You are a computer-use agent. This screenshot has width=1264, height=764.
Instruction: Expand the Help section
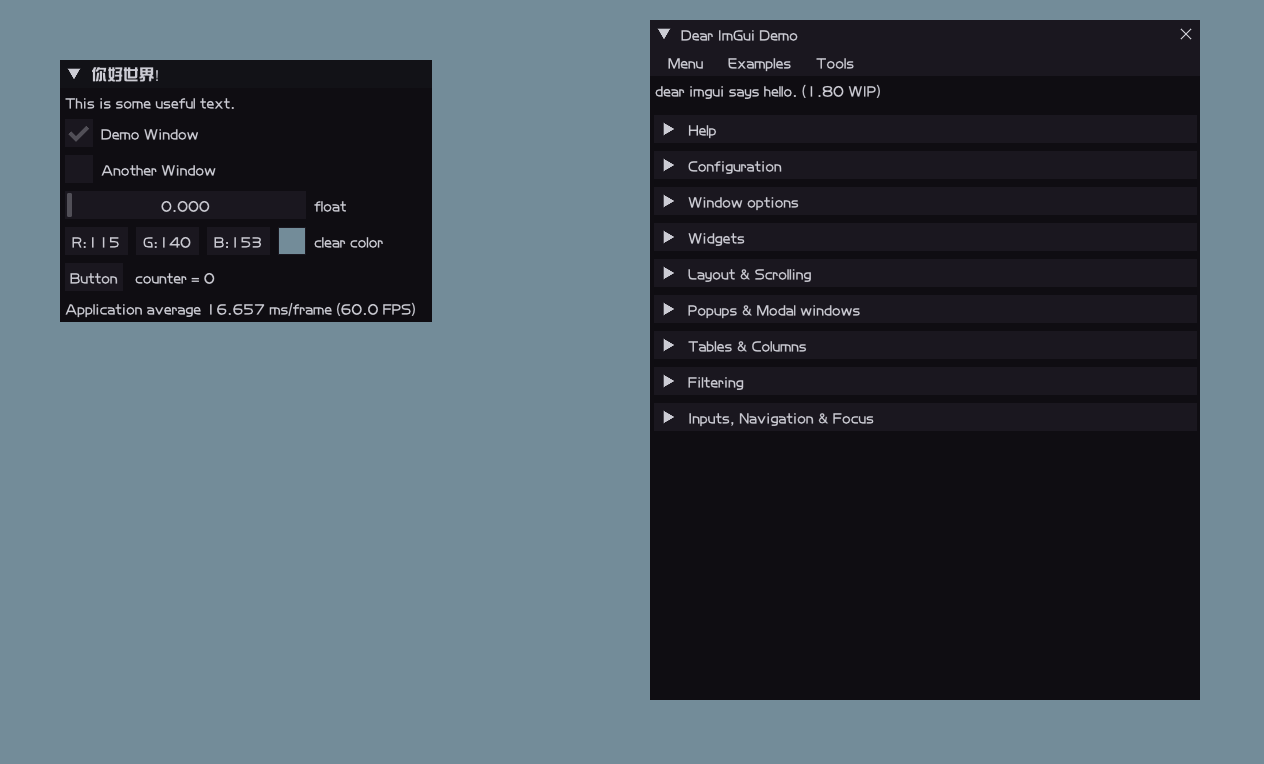(x=925, y=130)
